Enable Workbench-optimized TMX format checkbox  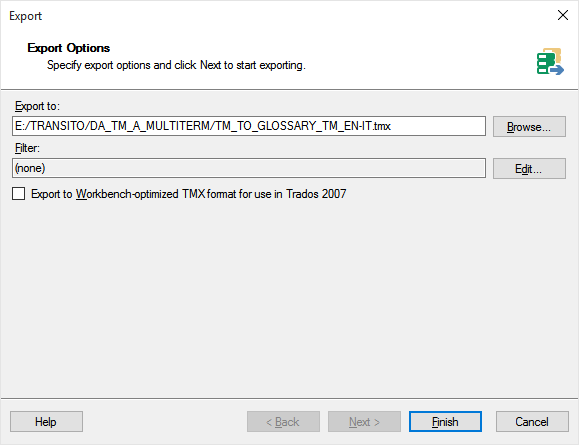[18, 194]
